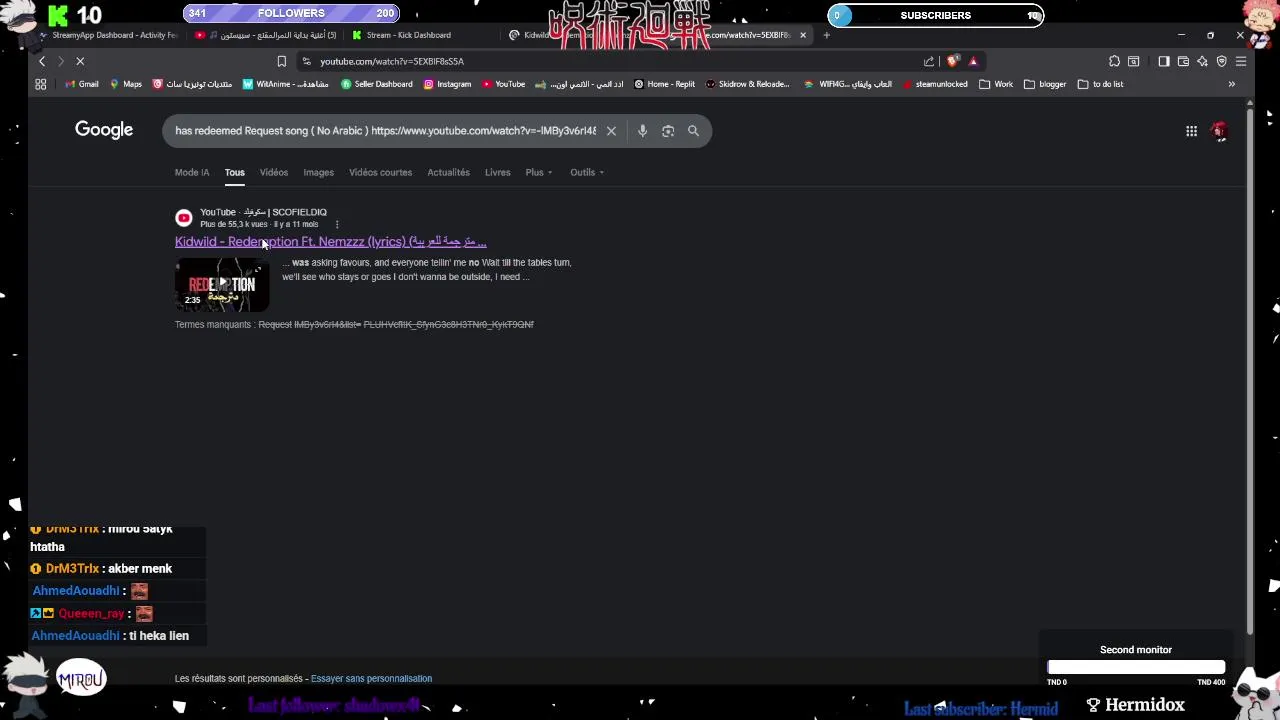1280x720 pixels.
Task: Expand the Outils dropdown
Action: 587,172
